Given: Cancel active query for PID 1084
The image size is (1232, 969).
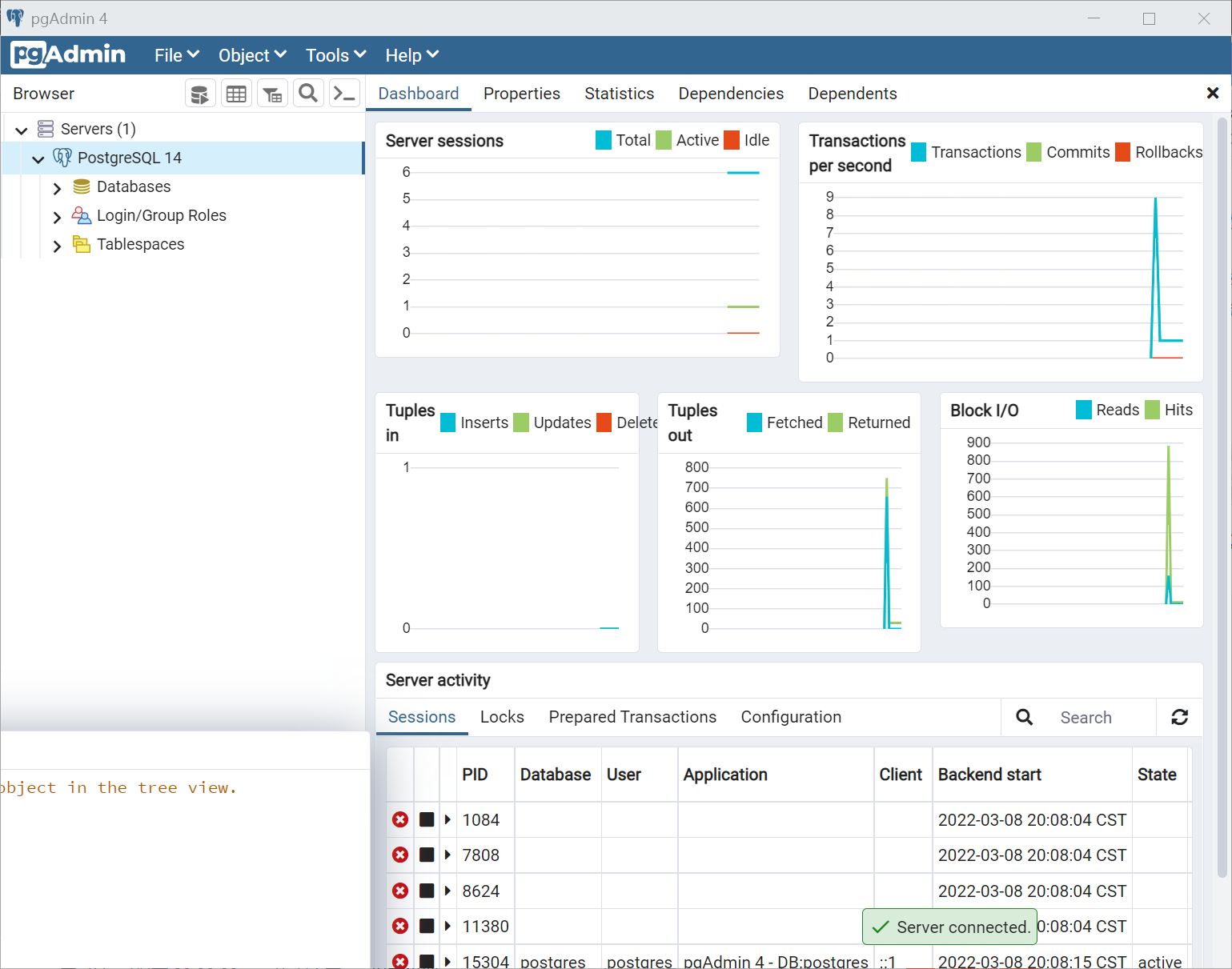Looking at the screenshot, I should tap(427, 819).
